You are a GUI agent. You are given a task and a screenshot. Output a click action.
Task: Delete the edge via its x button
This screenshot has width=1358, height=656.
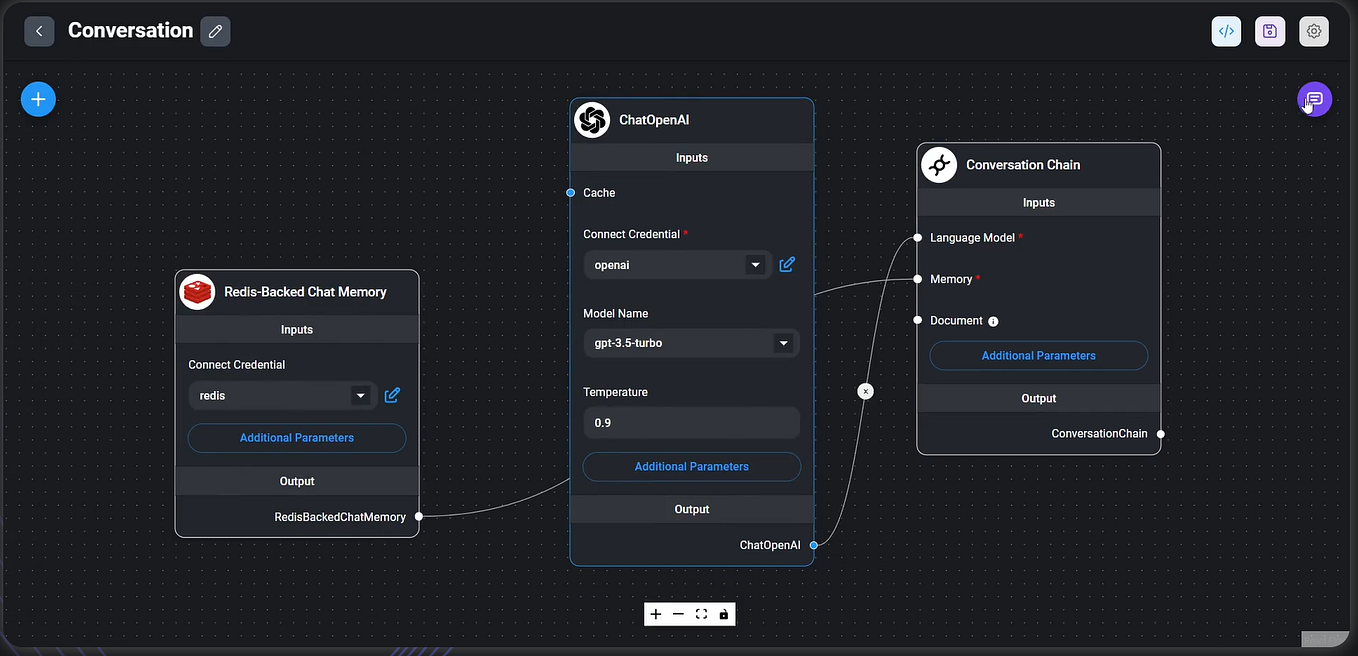[x=865, y=391]
